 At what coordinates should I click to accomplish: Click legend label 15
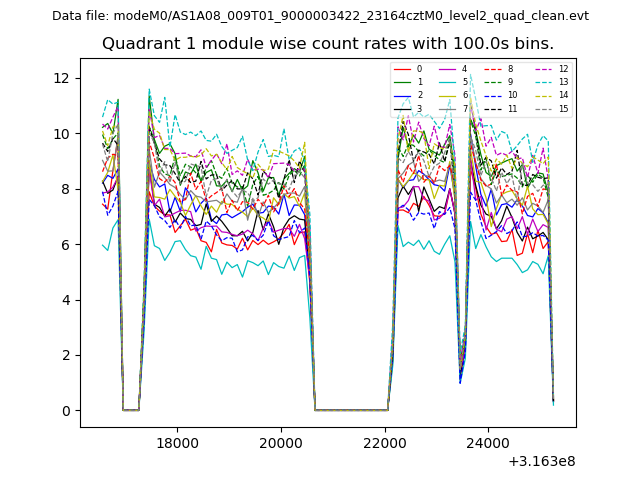(563, 108)
